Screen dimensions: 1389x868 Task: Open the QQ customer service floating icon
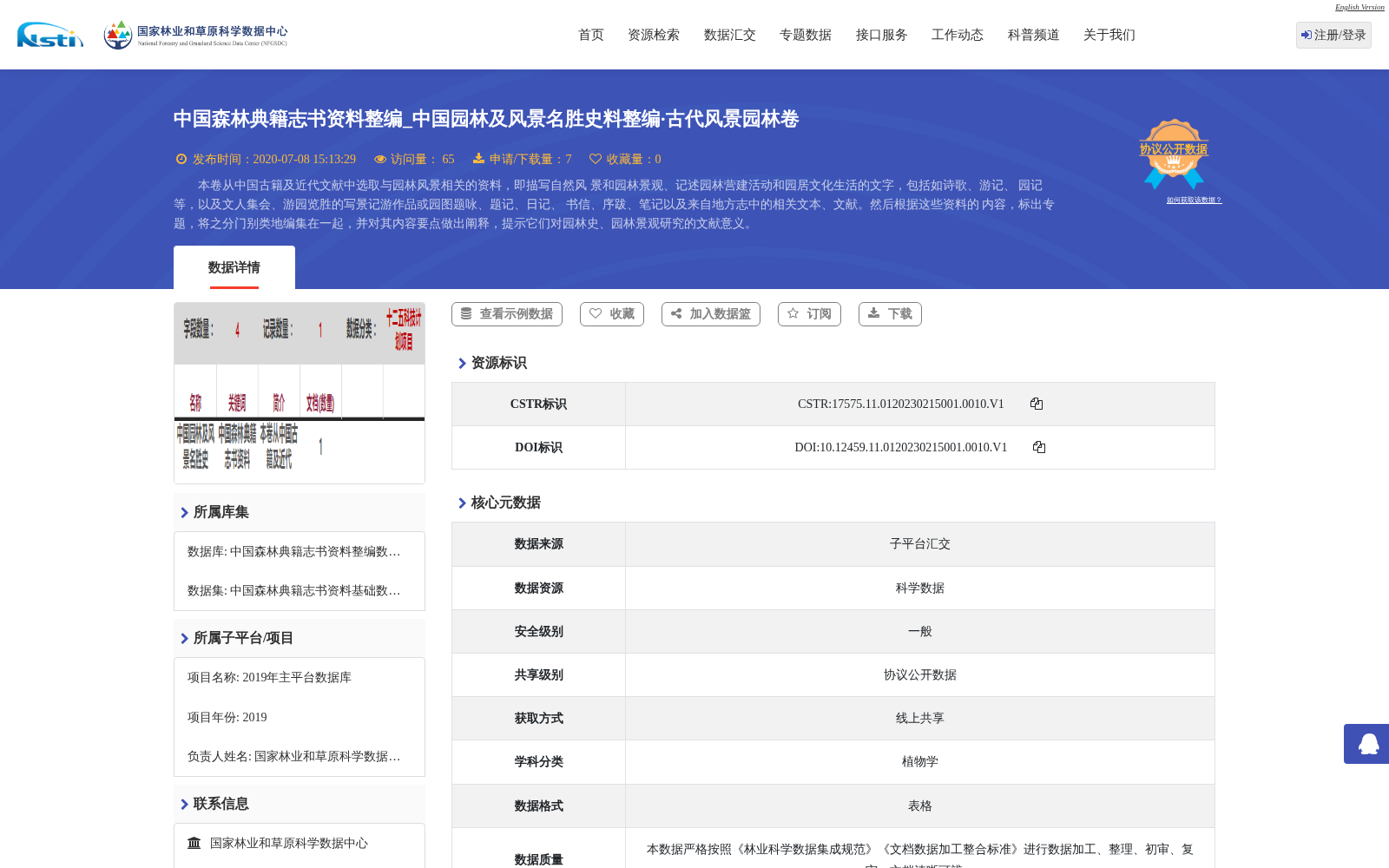tap(1366, 744)
